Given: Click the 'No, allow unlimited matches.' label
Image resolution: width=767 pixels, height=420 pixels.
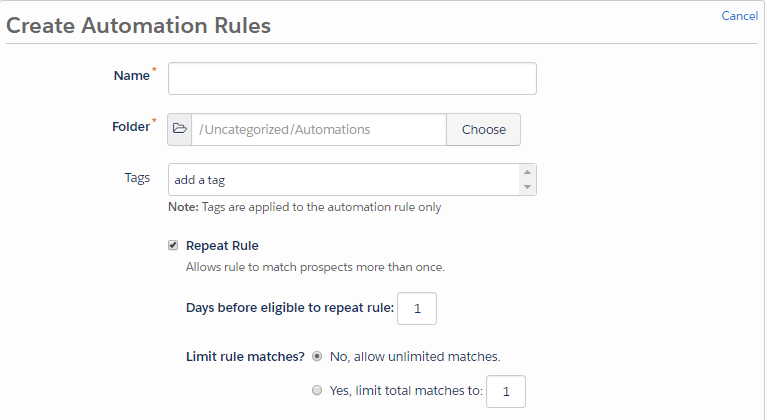Looking at the screenshot, I should click(415, 356).
